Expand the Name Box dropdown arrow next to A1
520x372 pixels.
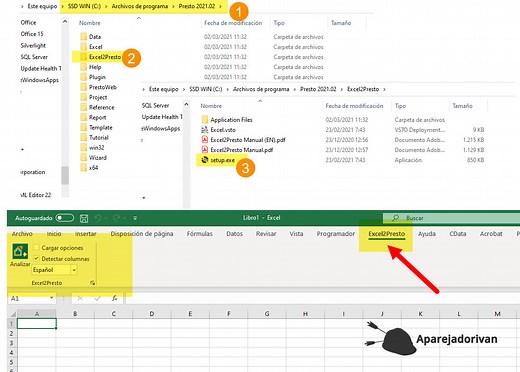(x=52, y=298)
